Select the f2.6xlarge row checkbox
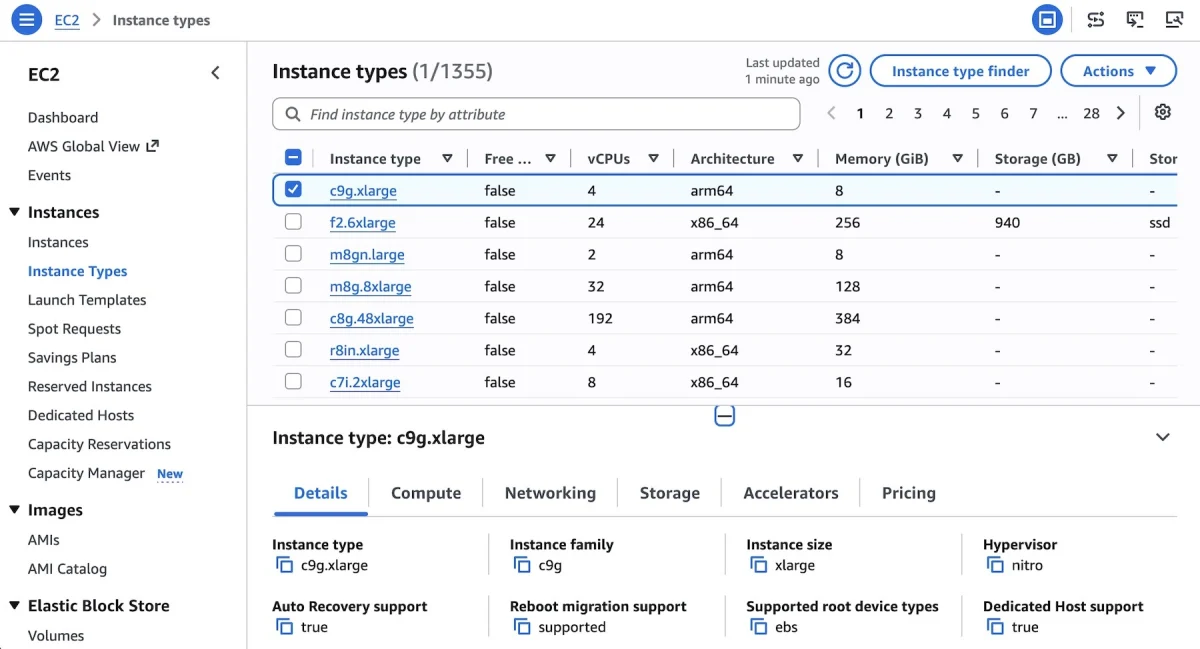The image size is (1200, 649). [293, 222]
